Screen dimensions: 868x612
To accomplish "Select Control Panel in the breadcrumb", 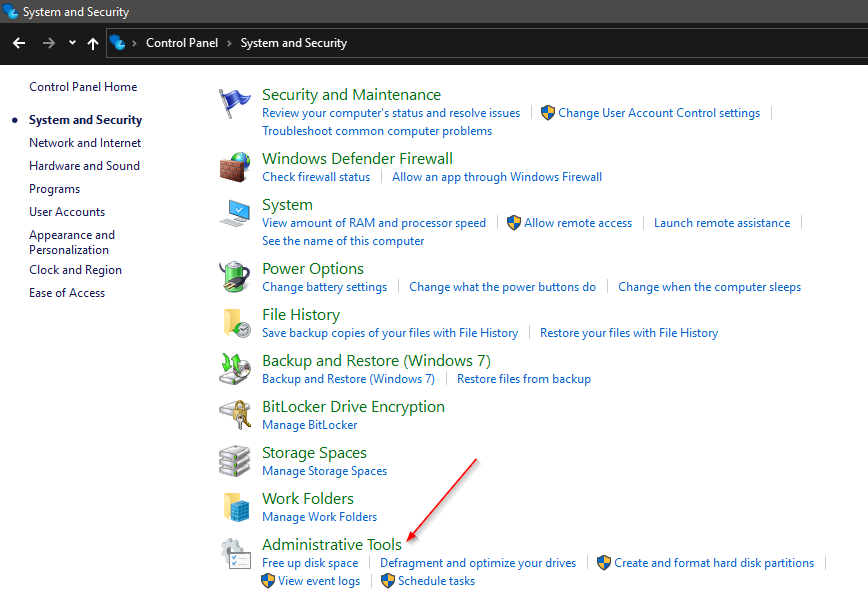I will [182, 43].
